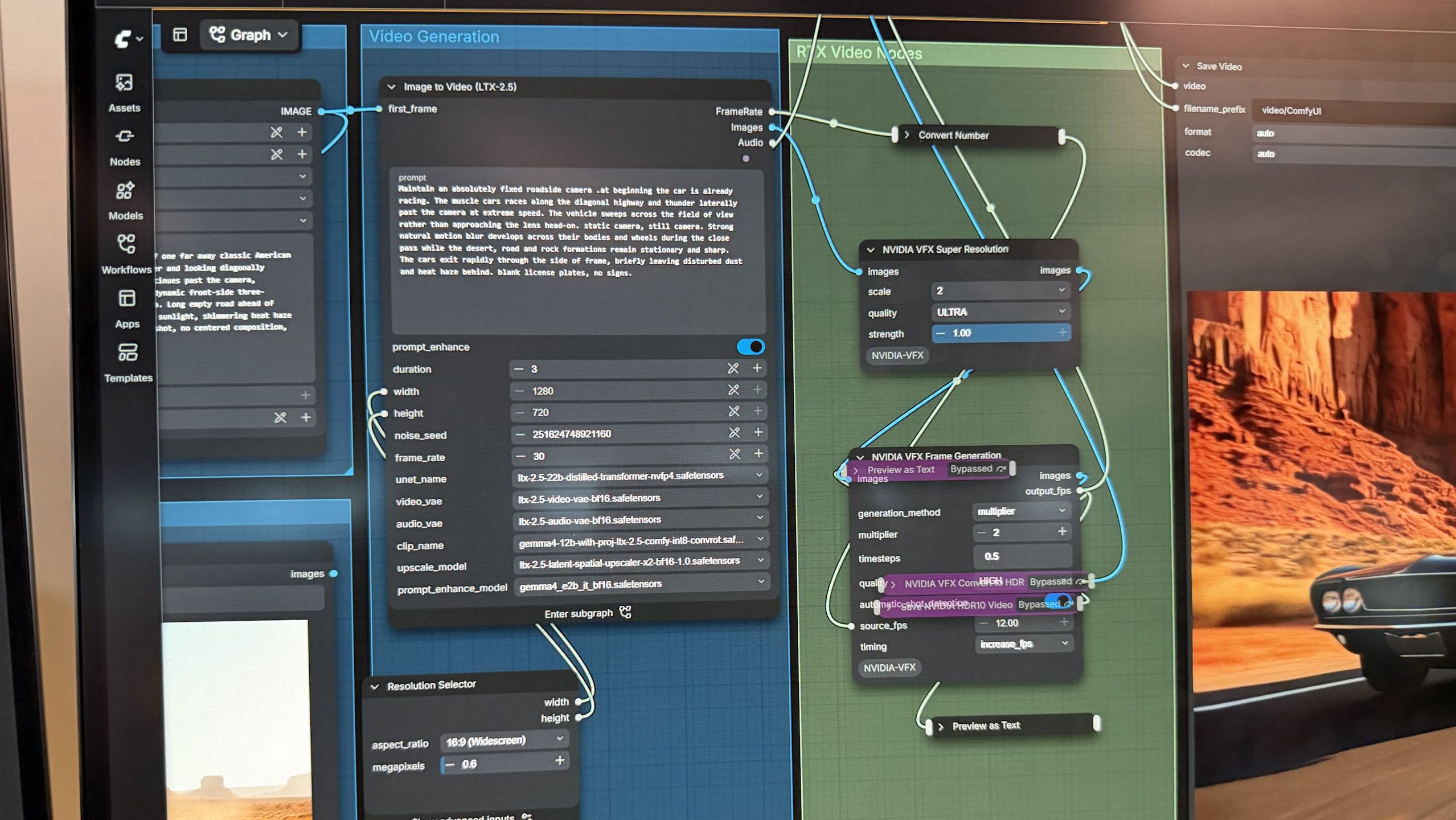Click the filename_prefix field in Save Video
Screen dimensions: 1456x820
(x=1354, y=110)
